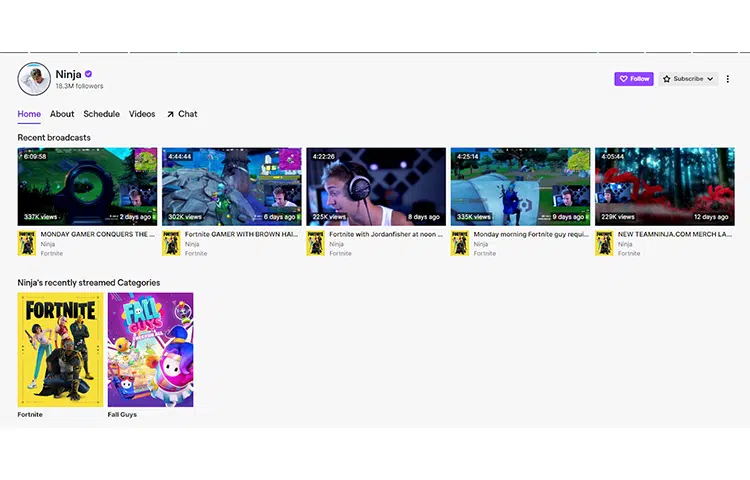750x480 pixels.
Task: Click the arrow icon beside Chat
Action: click(x=170, y=115)
